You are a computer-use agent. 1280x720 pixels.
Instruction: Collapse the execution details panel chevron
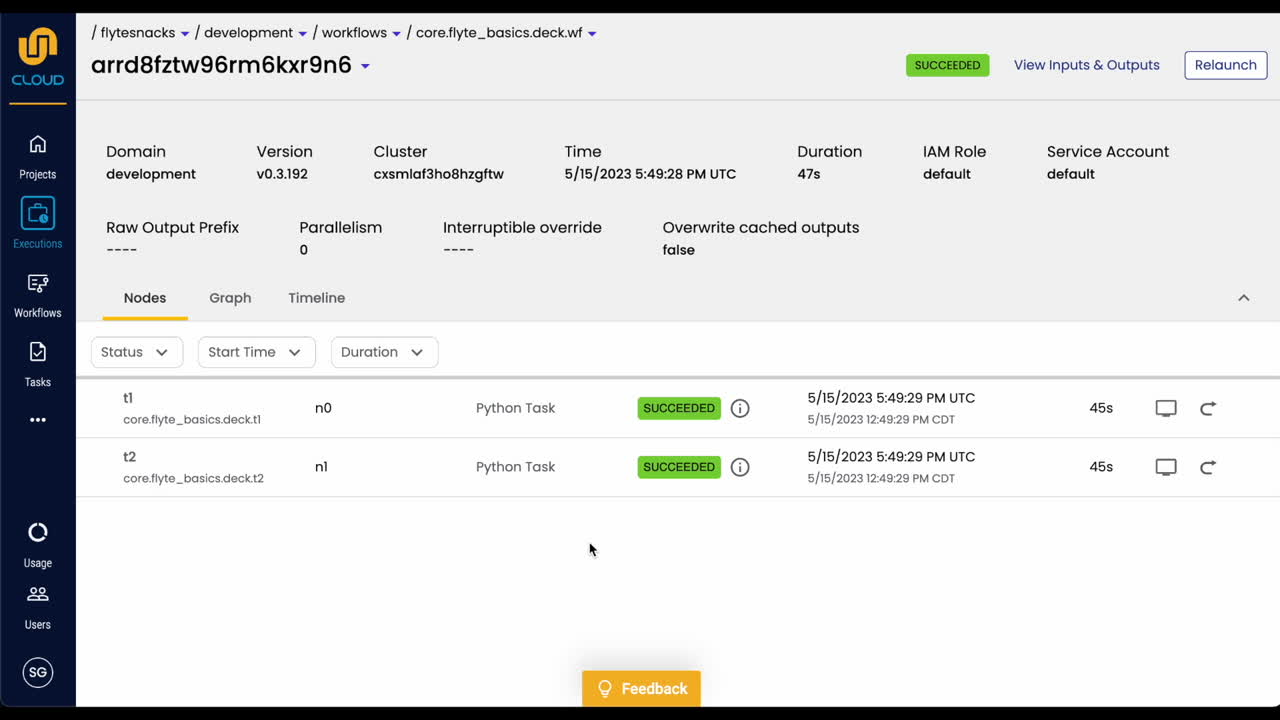point(1243,297)
